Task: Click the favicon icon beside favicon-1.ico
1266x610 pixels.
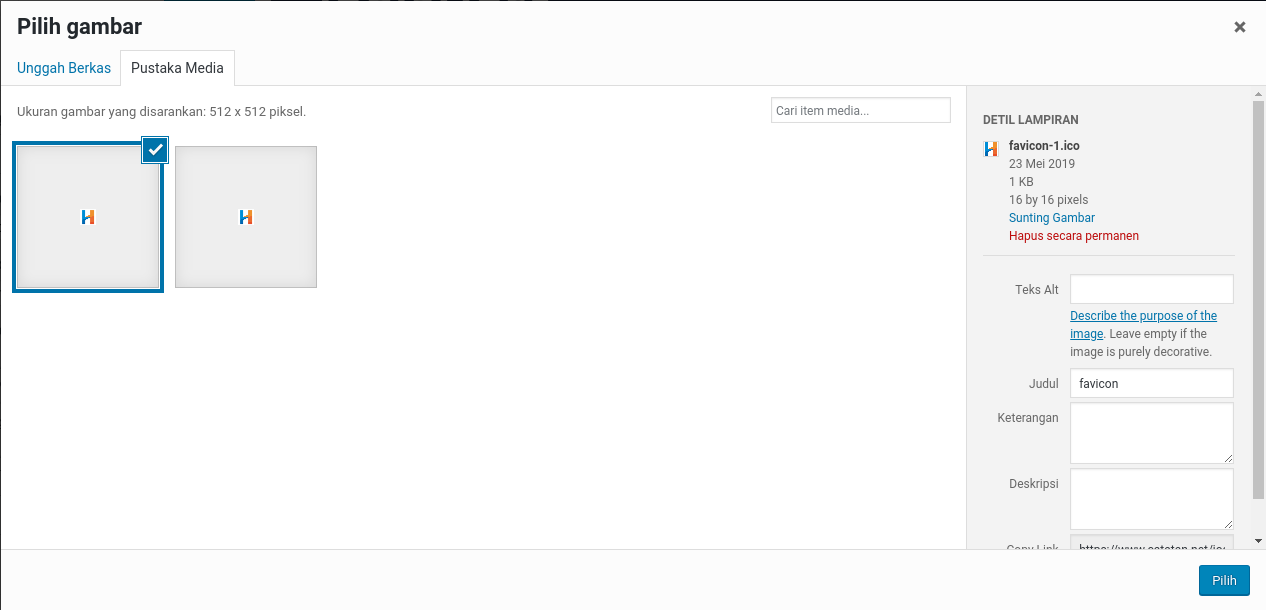Action: click(991, 148)
